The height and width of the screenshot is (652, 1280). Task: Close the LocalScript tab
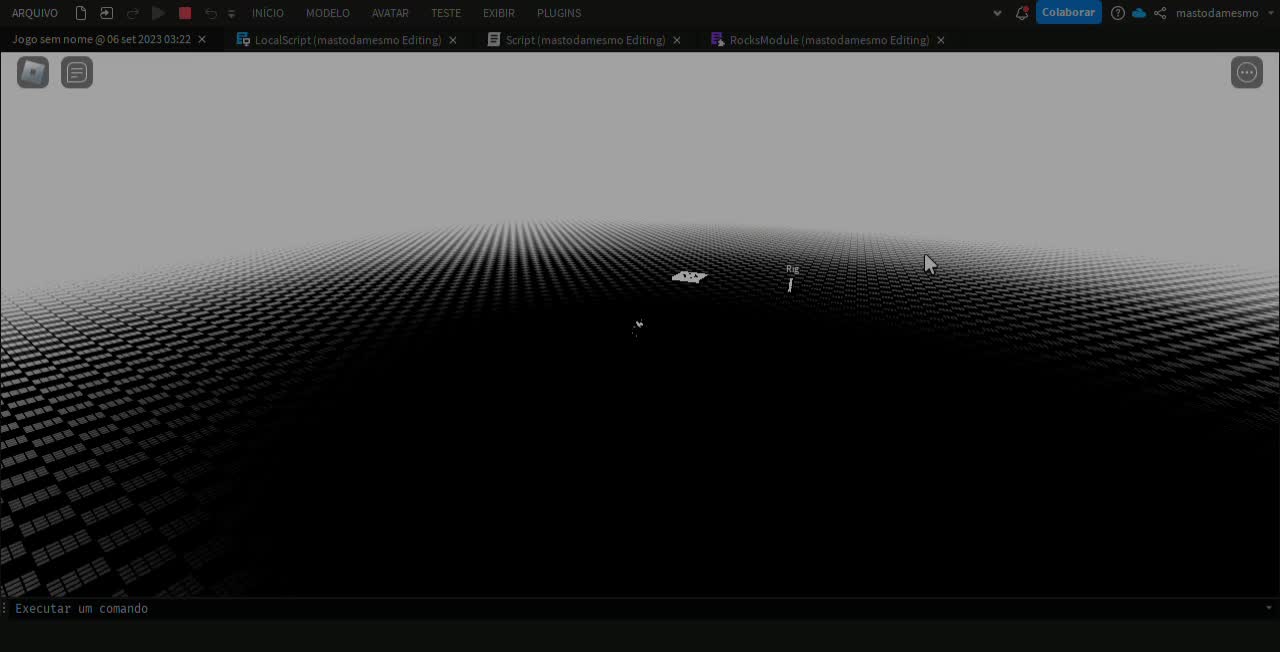pos(453,40)
